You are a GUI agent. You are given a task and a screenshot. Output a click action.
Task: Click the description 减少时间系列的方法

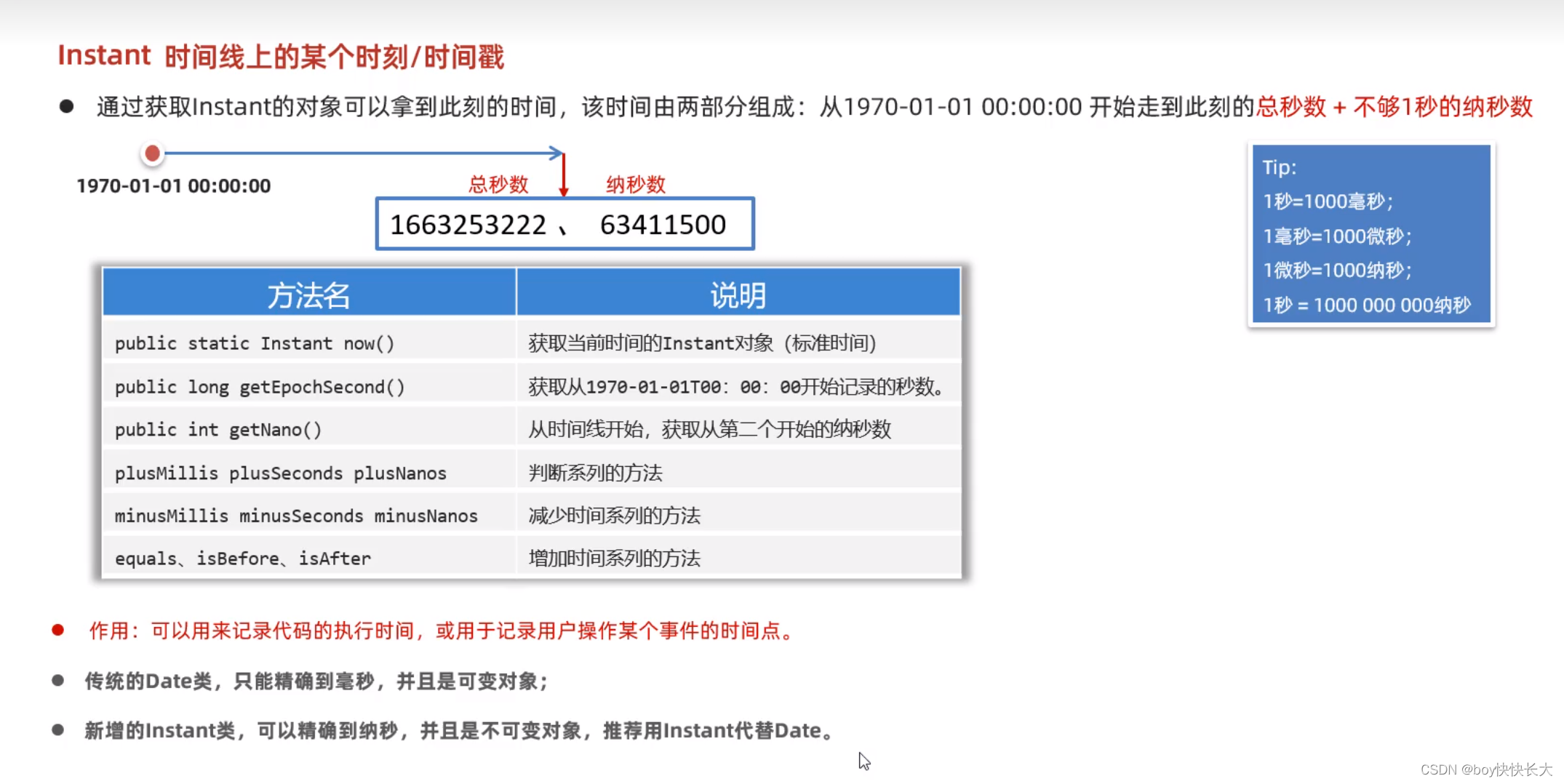[615, 516]
